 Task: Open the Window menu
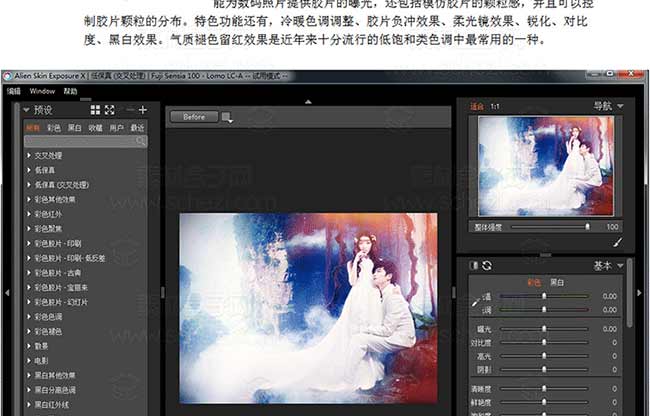click(42, 91)
